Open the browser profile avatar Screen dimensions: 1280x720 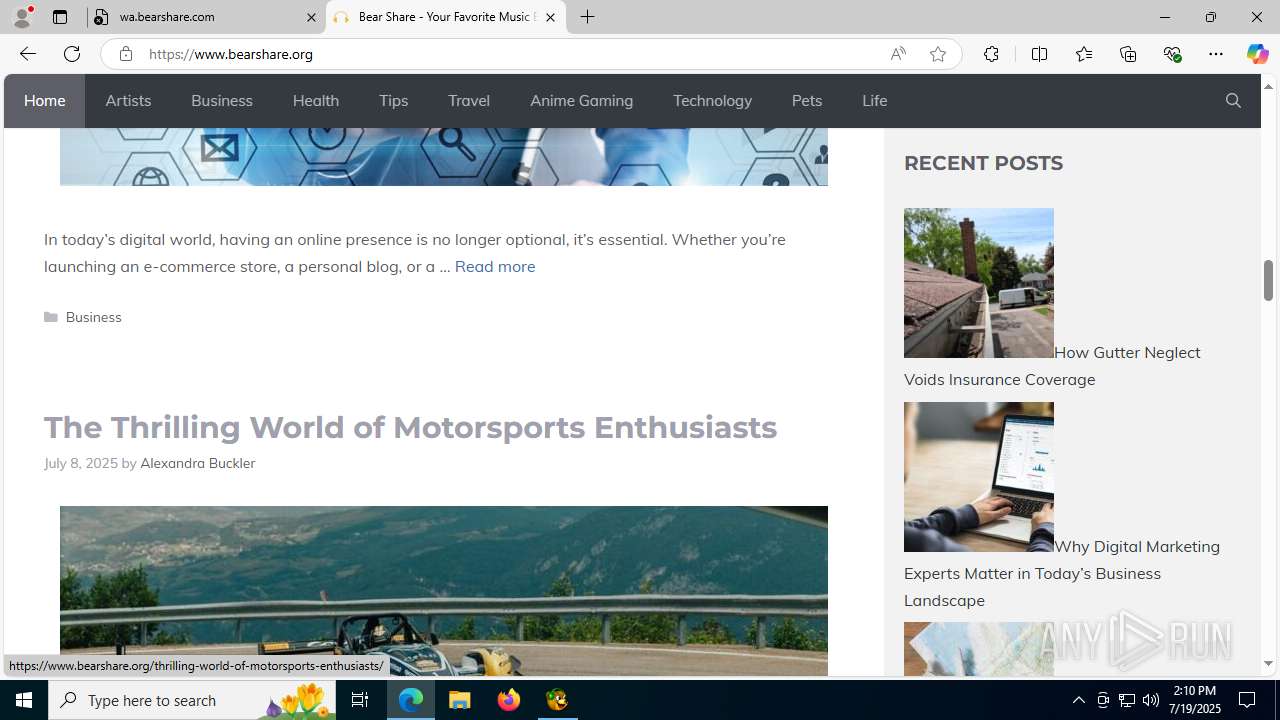(x=21, y=17)
